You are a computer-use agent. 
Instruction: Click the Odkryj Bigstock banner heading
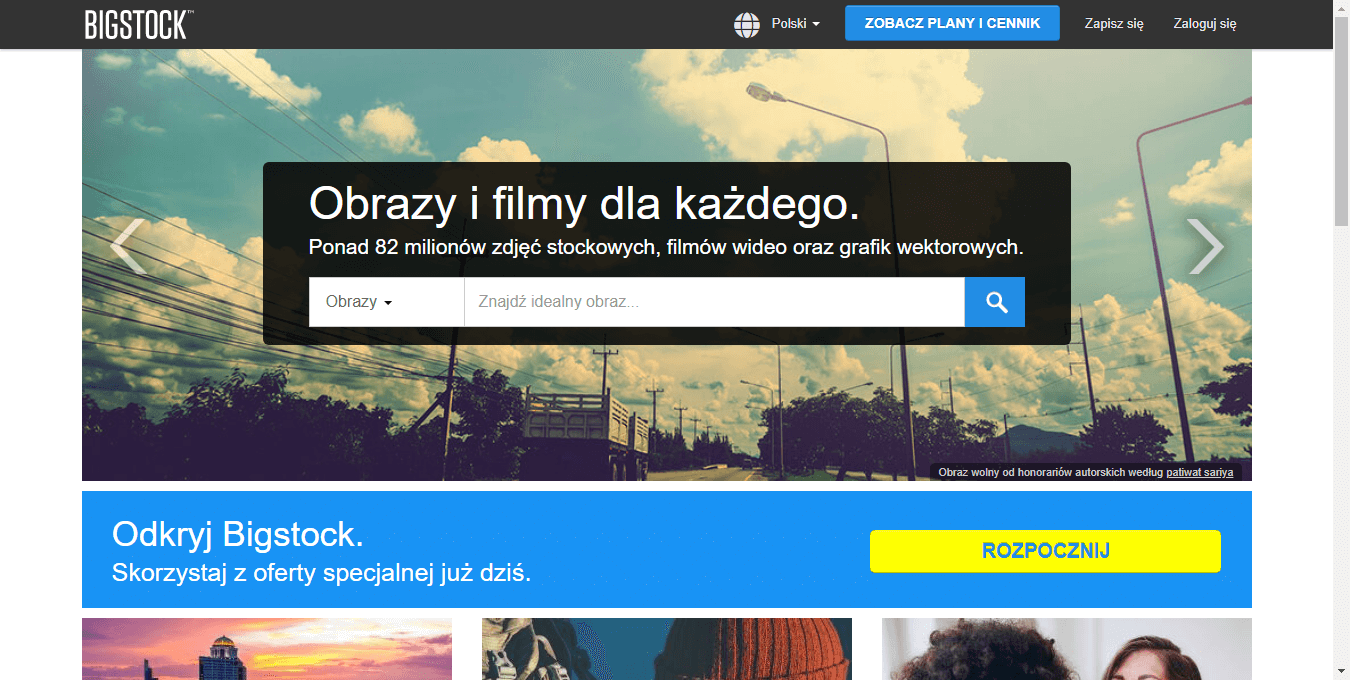[238, 535]
